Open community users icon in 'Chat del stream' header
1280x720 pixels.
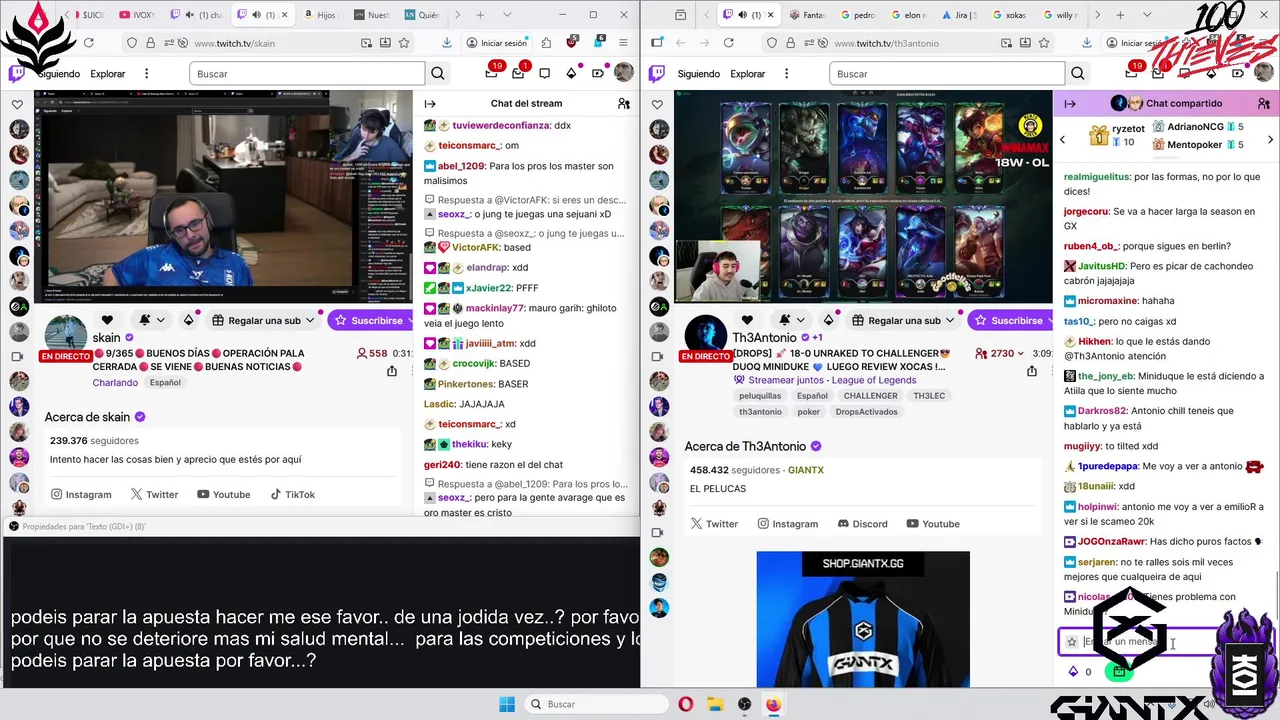tap(624, 103)
